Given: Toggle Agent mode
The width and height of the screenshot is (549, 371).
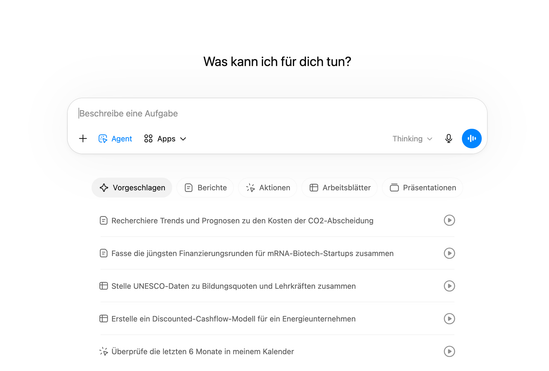Looking at the screenshot, I should pos(115,139).
